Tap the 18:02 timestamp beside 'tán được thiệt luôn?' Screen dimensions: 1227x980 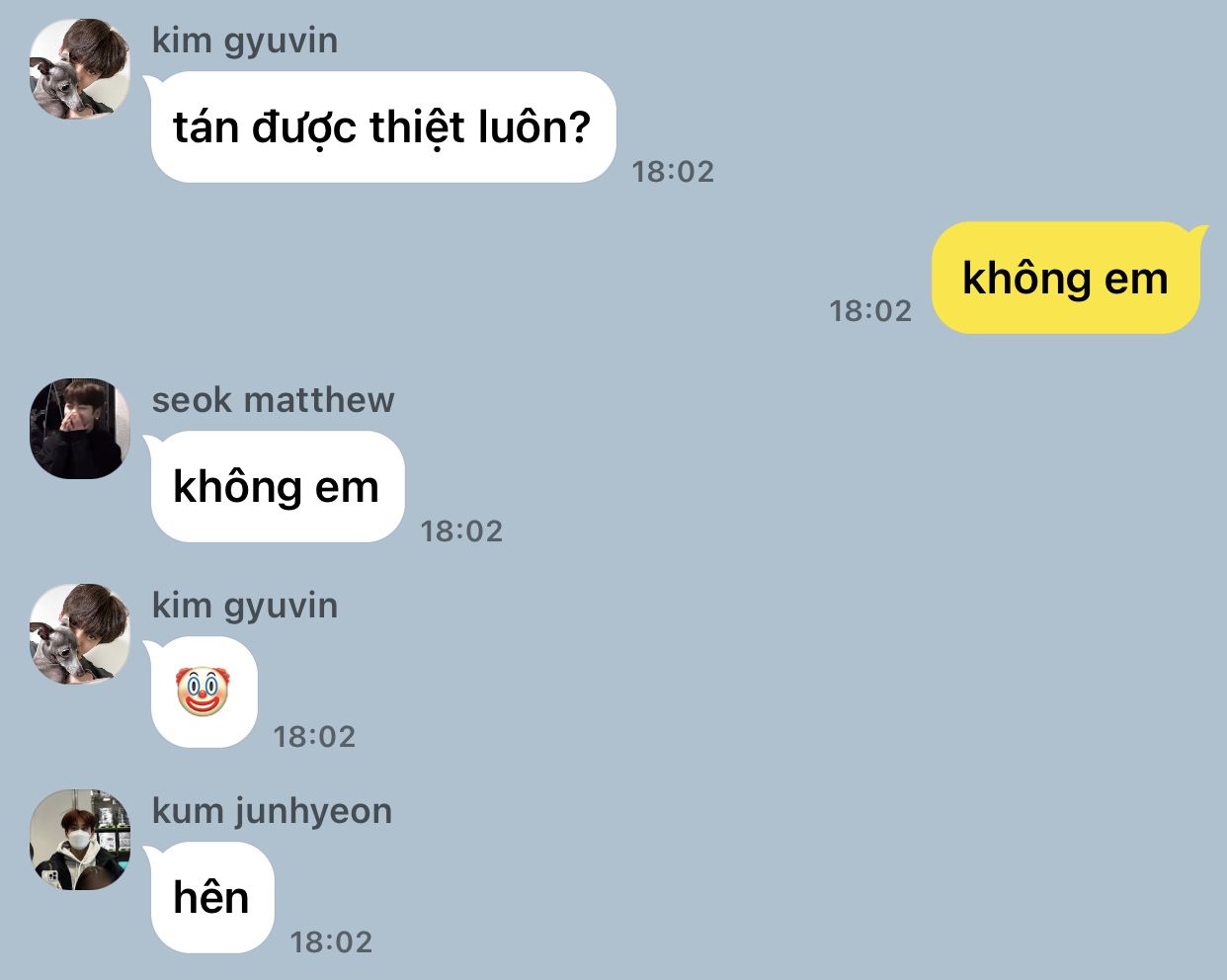coord(673,172)
